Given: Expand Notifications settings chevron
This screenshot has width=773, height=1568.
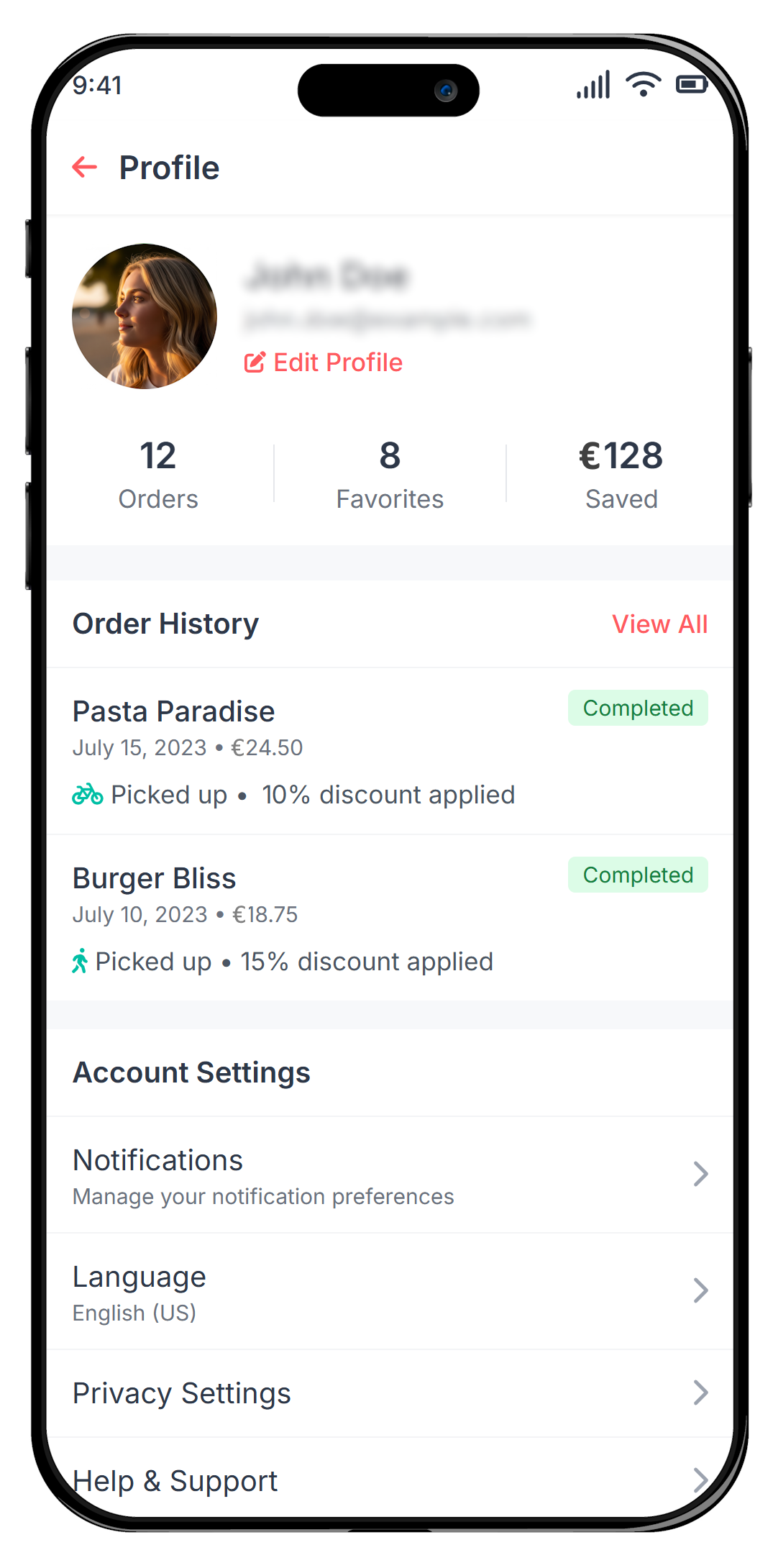Looking at the screenshot, I should click(700, 1174).
